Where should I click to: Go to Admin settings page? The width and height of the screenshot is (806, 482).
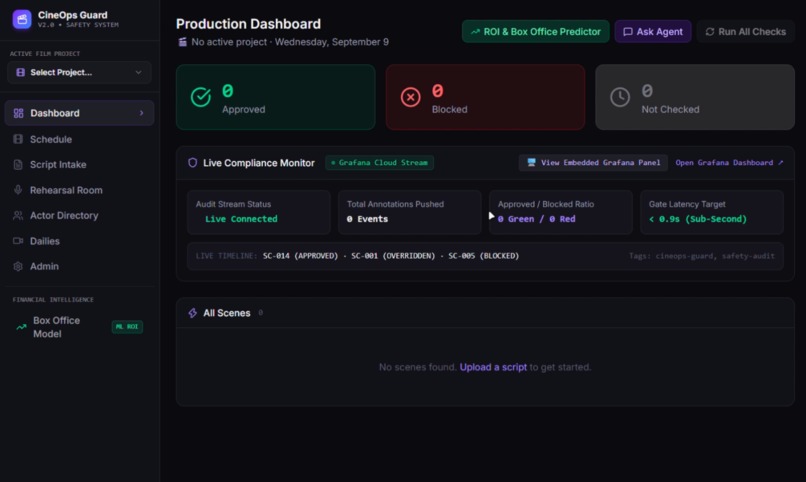click(x=79, y=266)
